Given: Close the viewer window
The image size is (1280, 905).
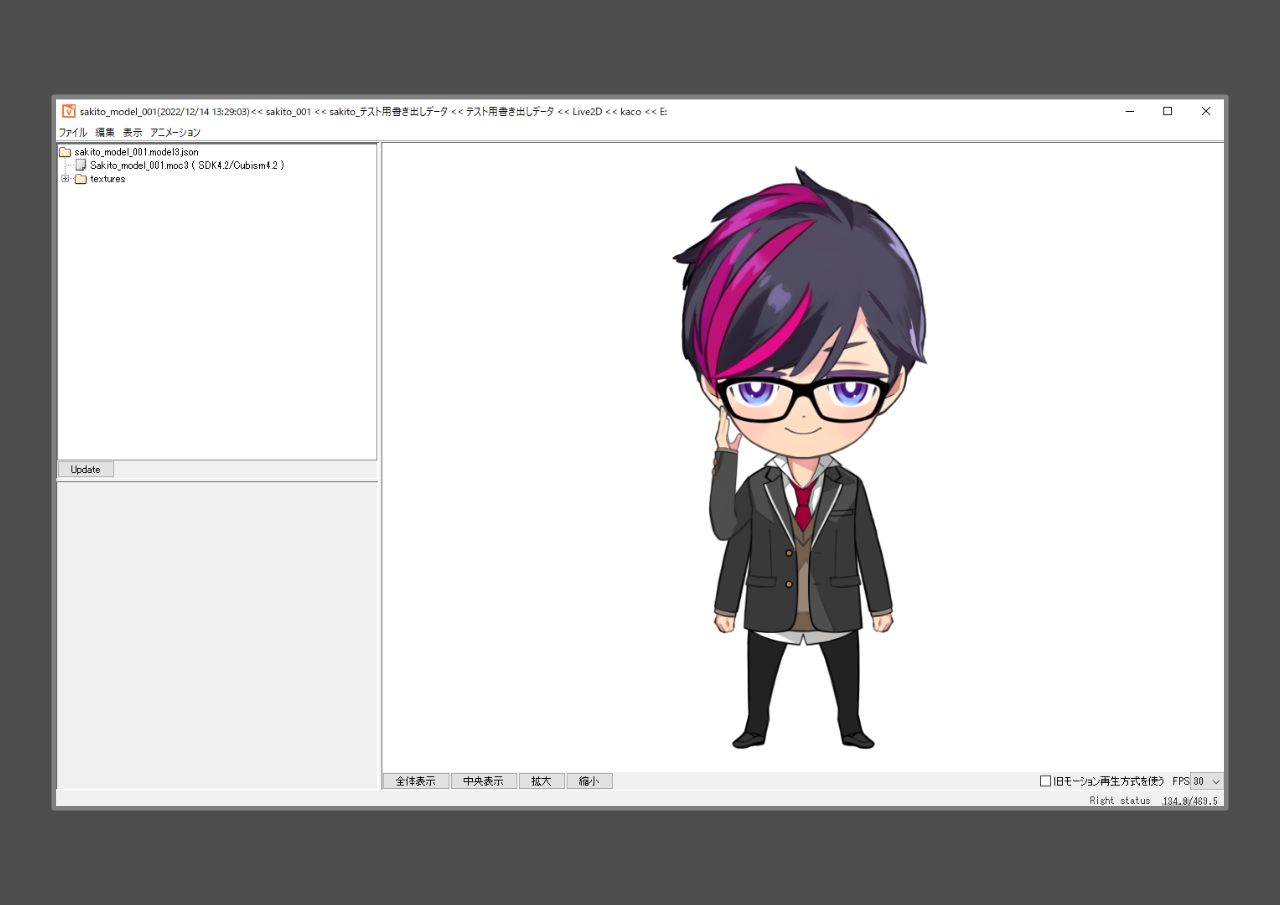Looking at the screenshot, I should [1206, 111].
